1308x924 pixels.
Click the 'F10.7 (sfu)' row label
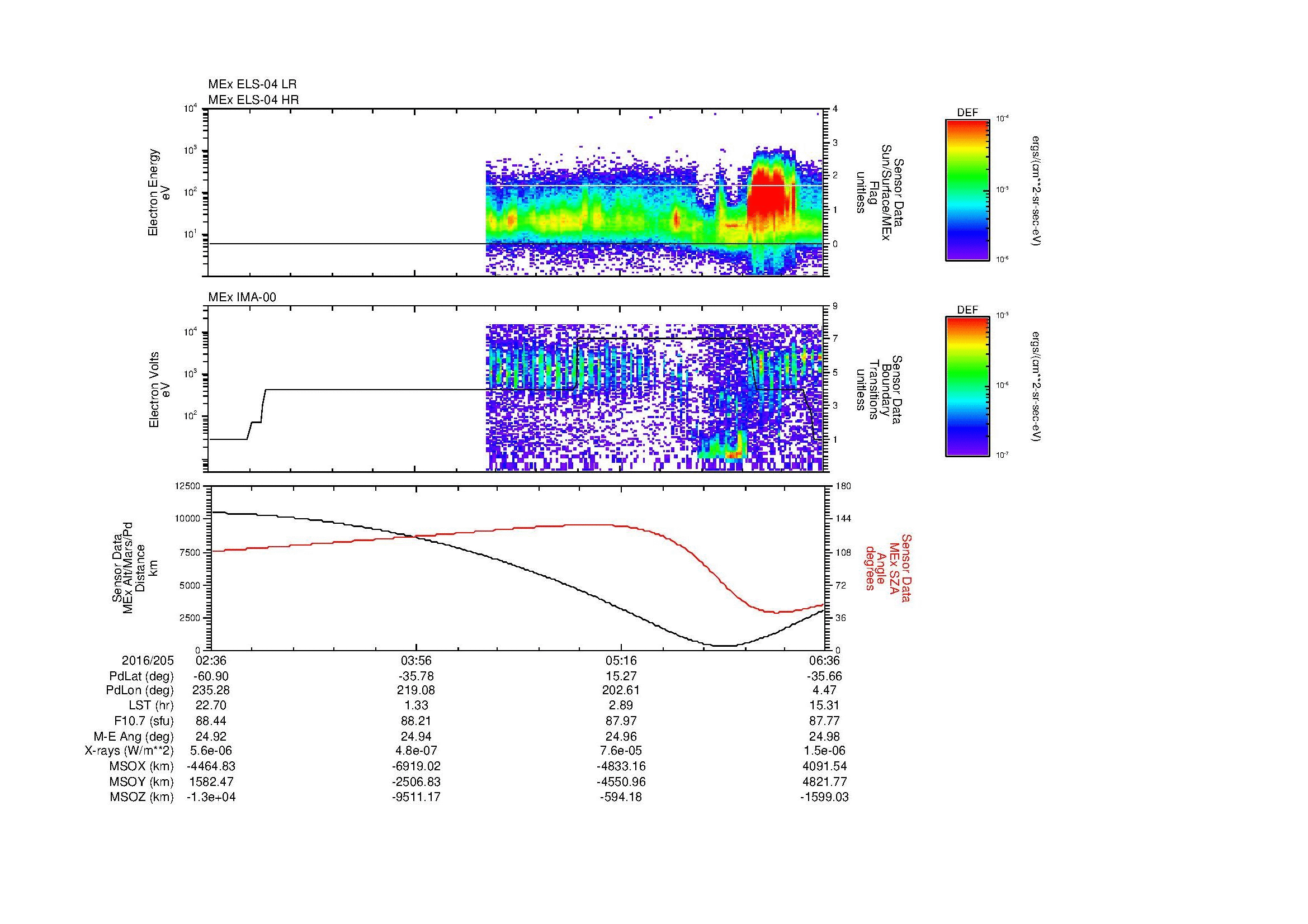(x=144, y=721)
